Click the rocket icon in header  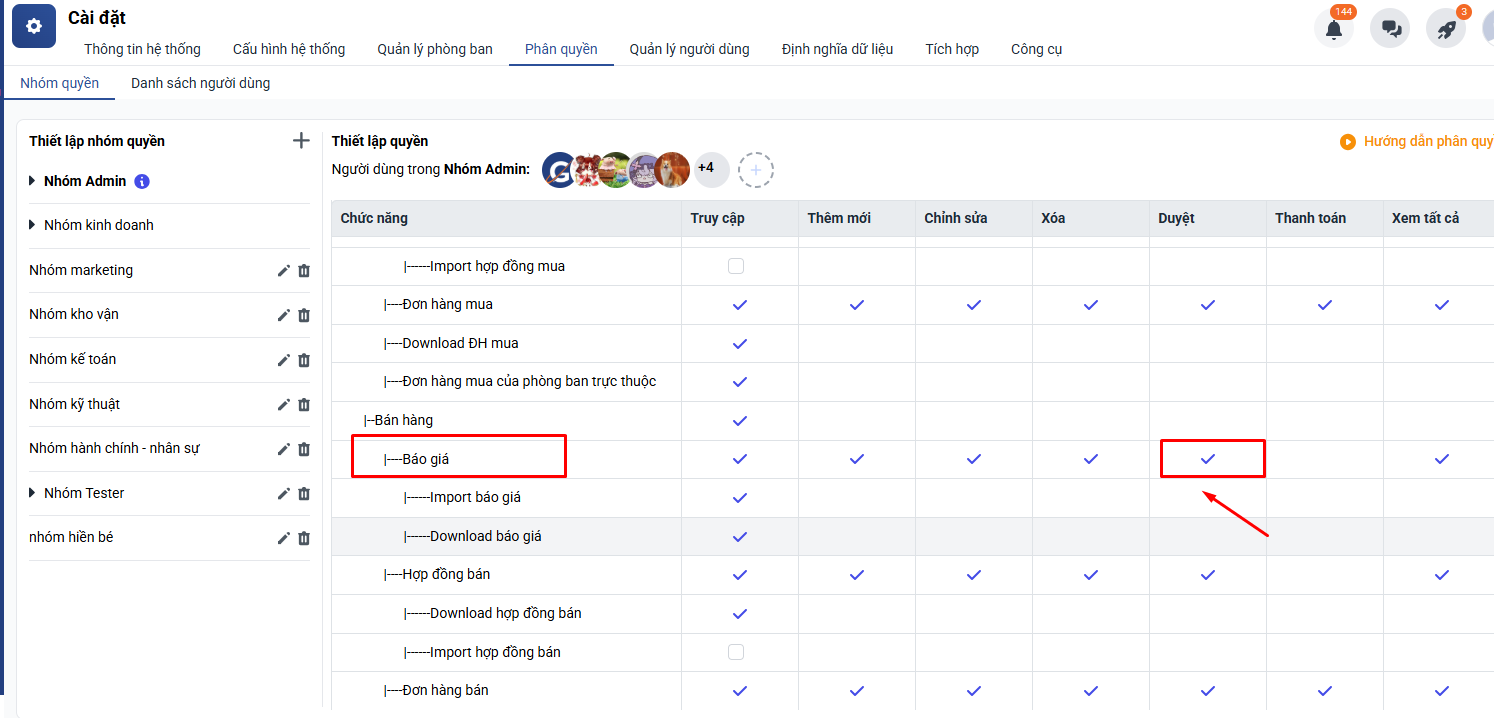coord(1446,29)
